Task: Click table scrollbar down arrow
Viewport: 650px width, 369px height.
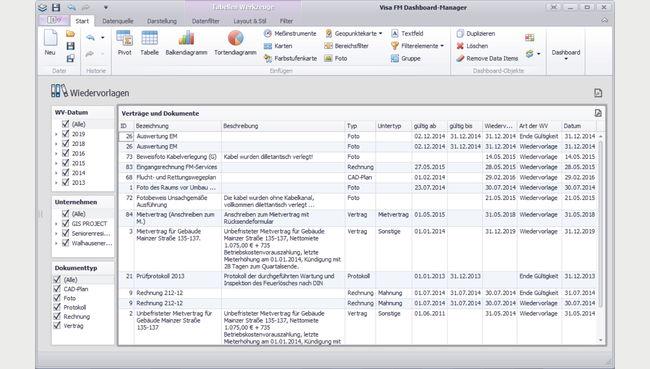Action: coord(601,340)
